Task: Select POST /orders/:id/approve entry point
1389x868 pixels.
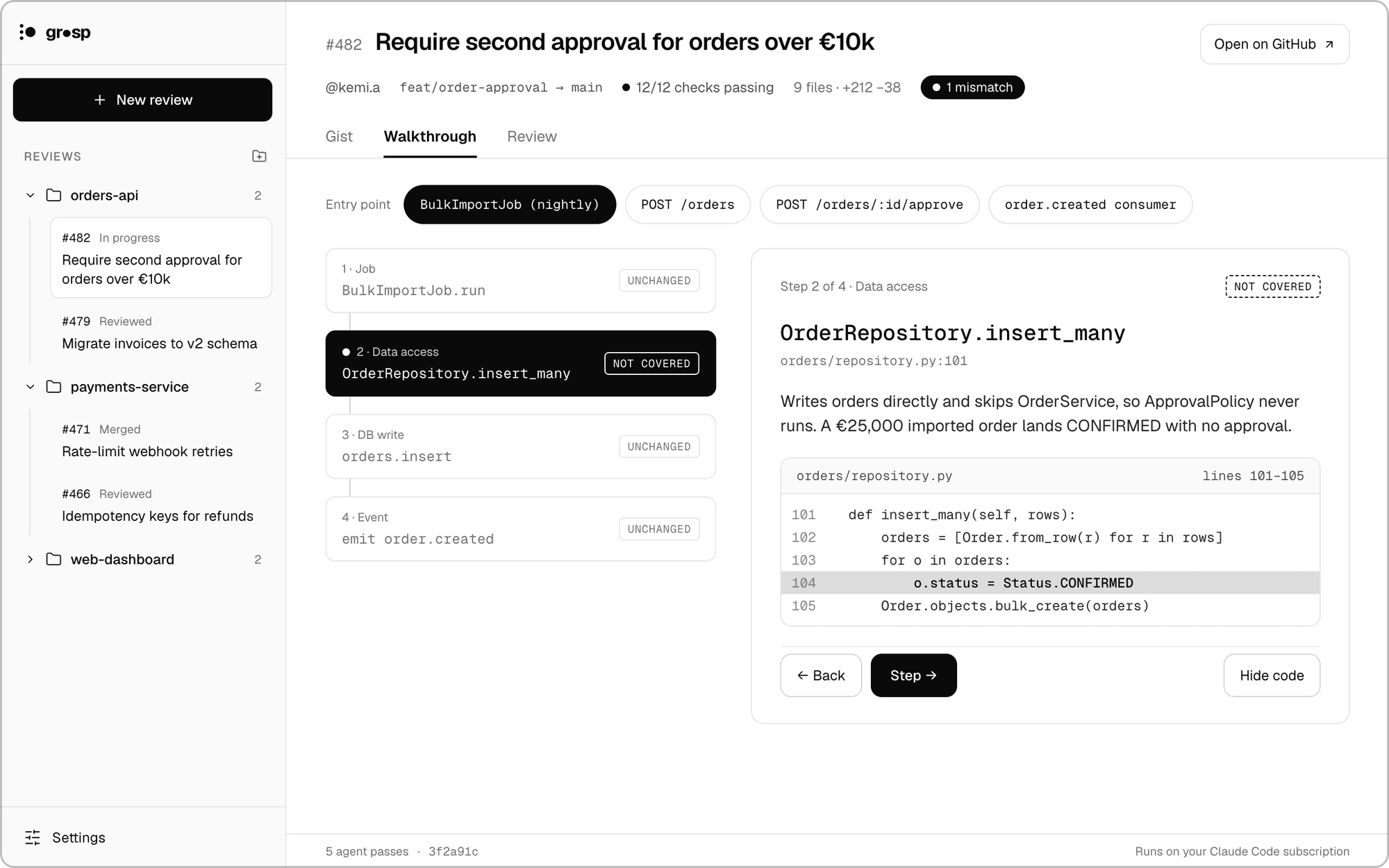Action: [870, 205]
